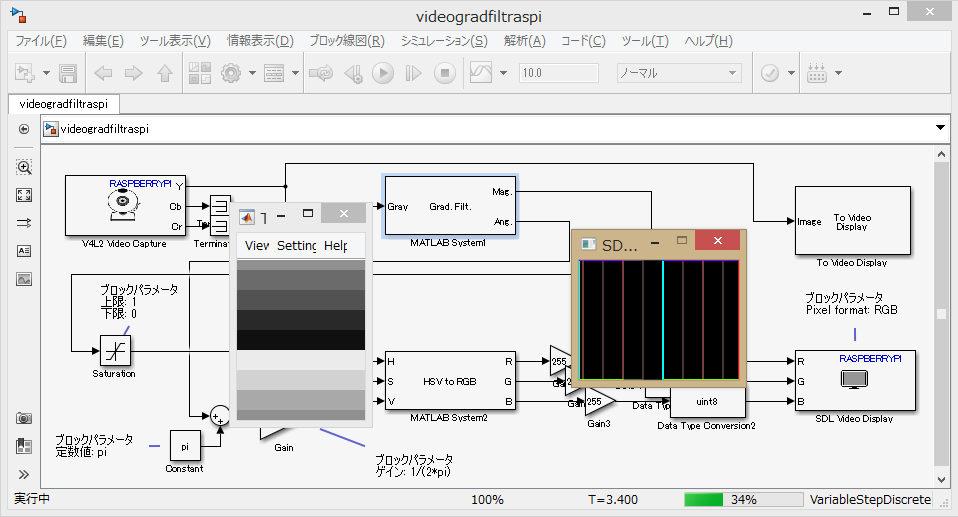Click the Annotation text tool icon

24,251
